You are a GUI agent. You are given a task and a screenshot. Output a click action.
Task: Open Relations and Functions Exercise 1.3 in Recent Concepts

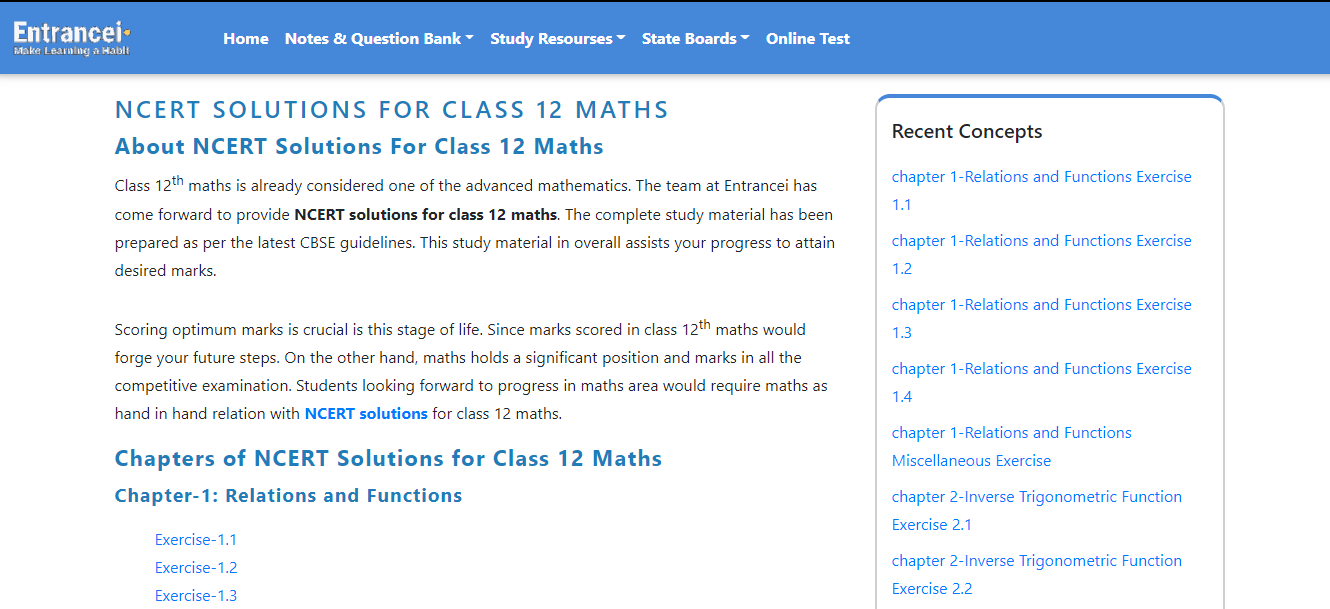(x=1041, y=318)
